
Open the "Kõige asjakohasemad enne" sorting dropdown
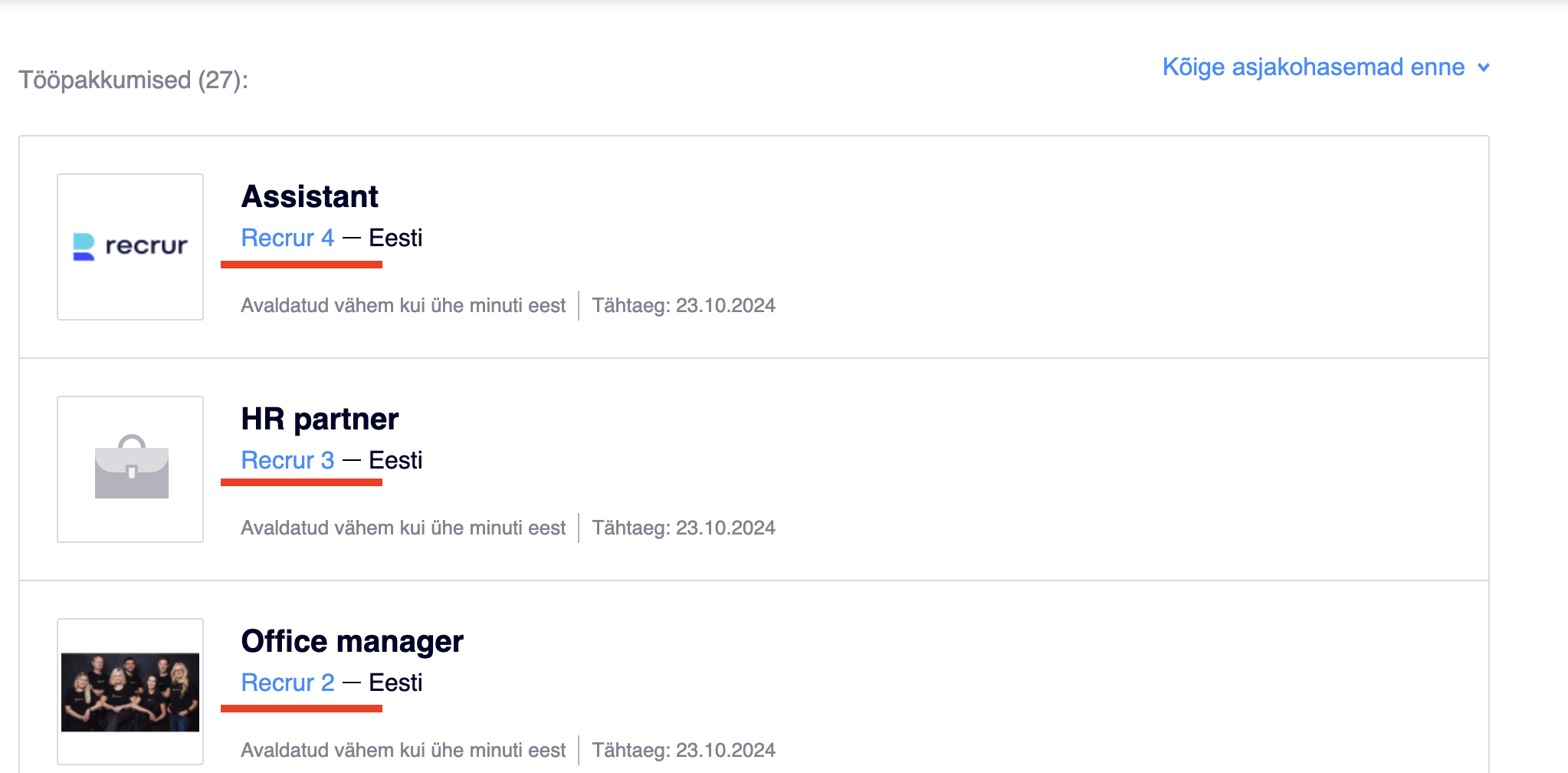coord(1313,67)
